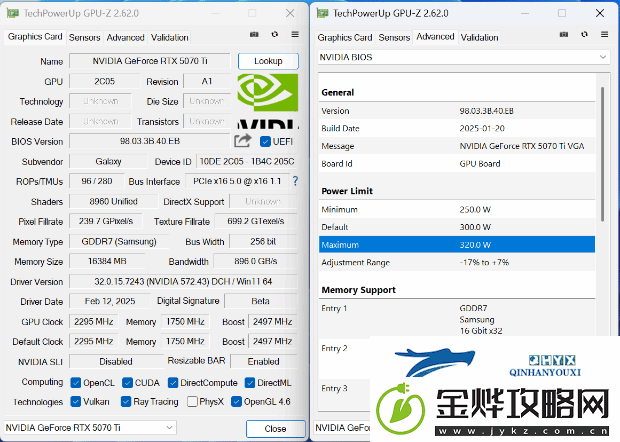Image resolution: width=620 pixels, height=442 pixels.
Task: Toggle the CUDA checkbox
Action: coord(127,383)
